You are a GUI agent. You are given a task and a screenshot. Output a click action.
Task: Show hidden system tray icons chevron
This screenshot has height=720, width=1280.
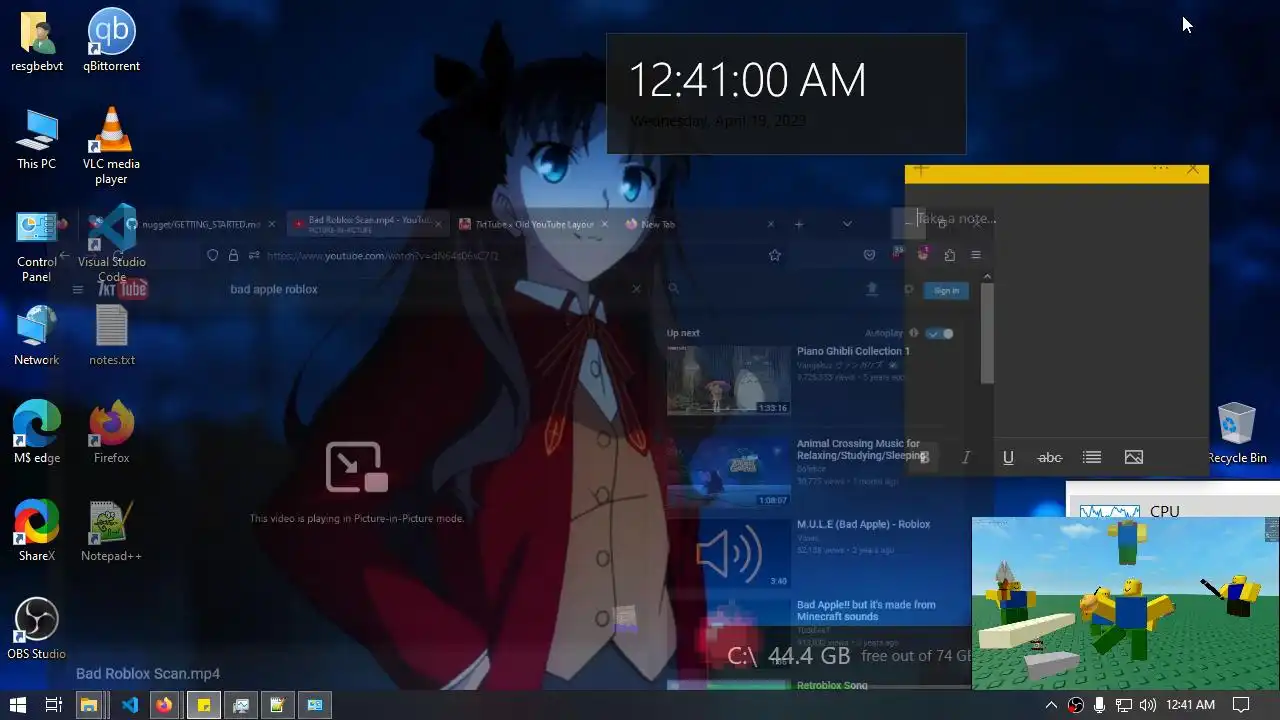[1051, 705]
